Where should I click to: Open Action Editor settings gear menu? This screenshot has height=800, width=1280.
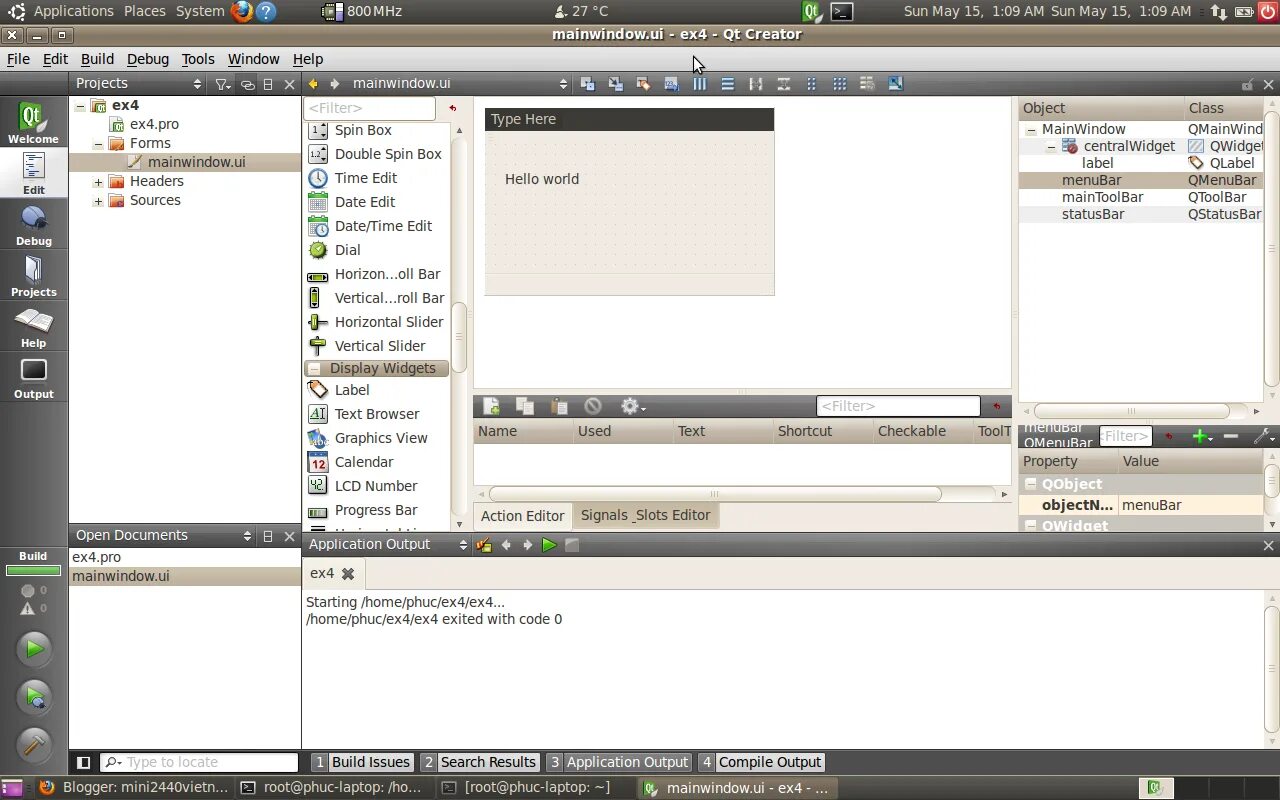pos(632,406)
